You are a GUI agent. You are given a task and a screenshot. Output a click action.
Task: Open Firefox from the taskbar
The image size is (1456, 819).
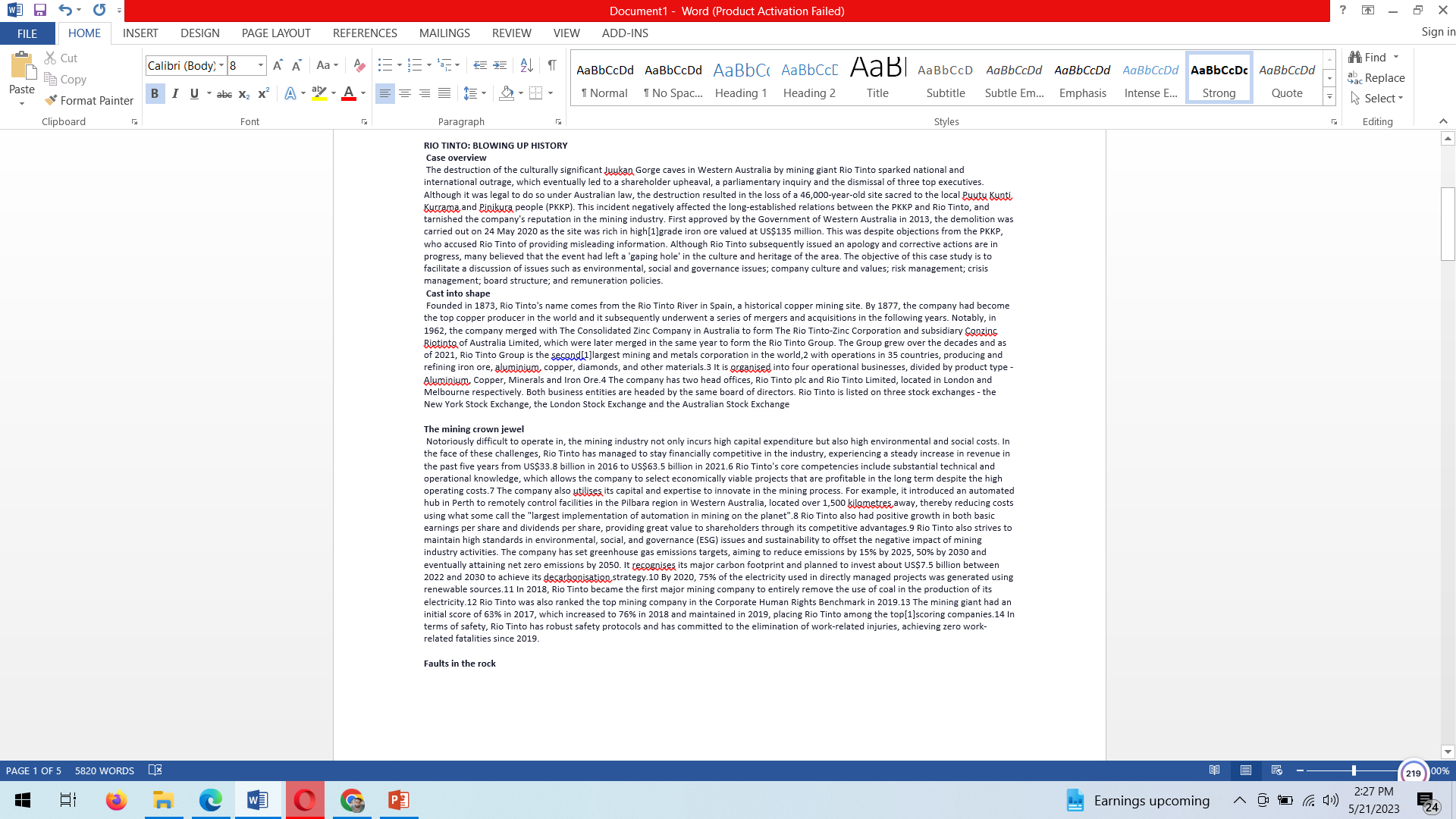pyautogui.click(x=116, y=800)
